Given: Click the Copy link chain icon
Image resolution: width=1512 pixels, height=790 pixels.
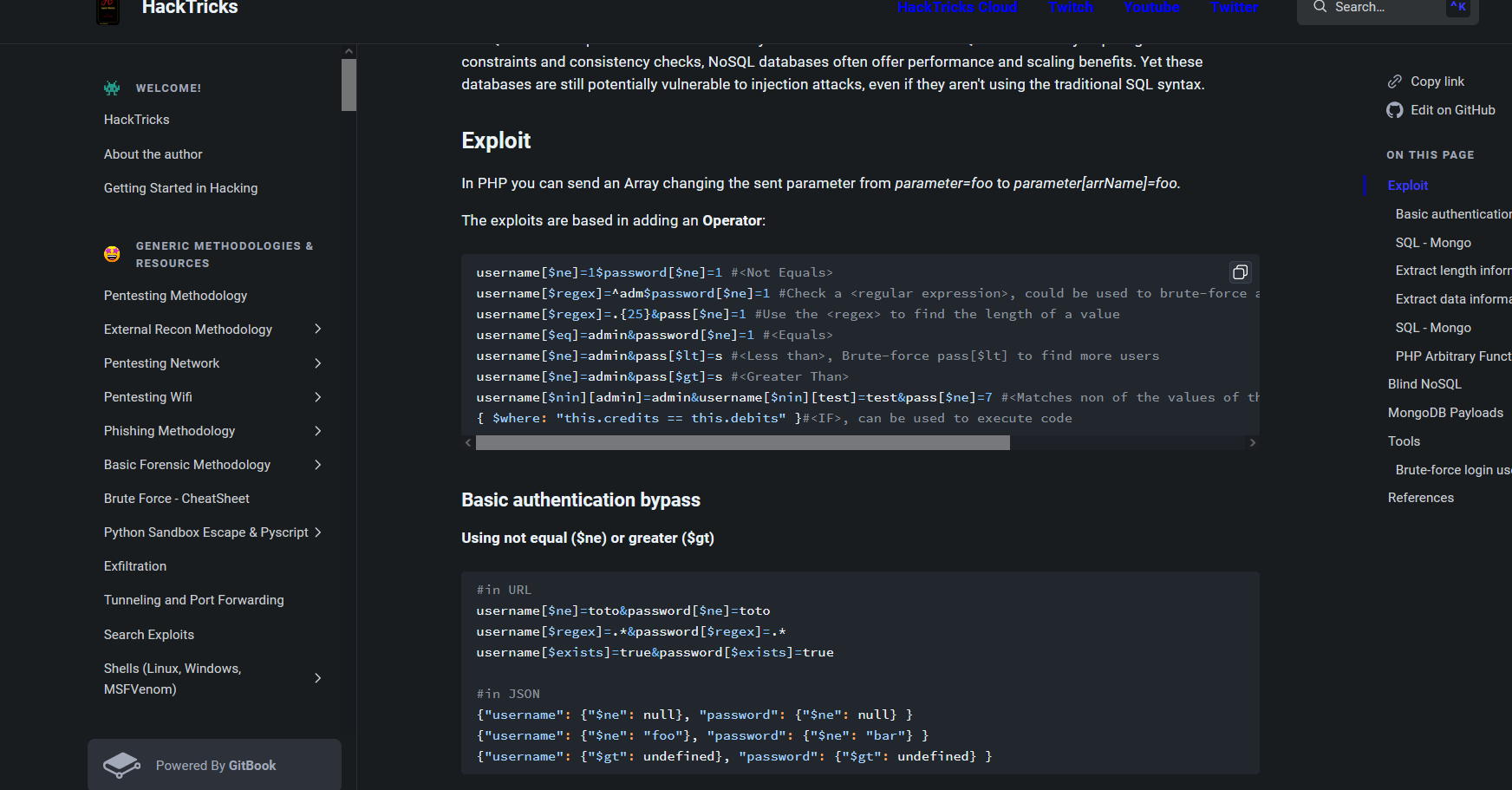Looking at the screenshot, I should coord(1395,82).
